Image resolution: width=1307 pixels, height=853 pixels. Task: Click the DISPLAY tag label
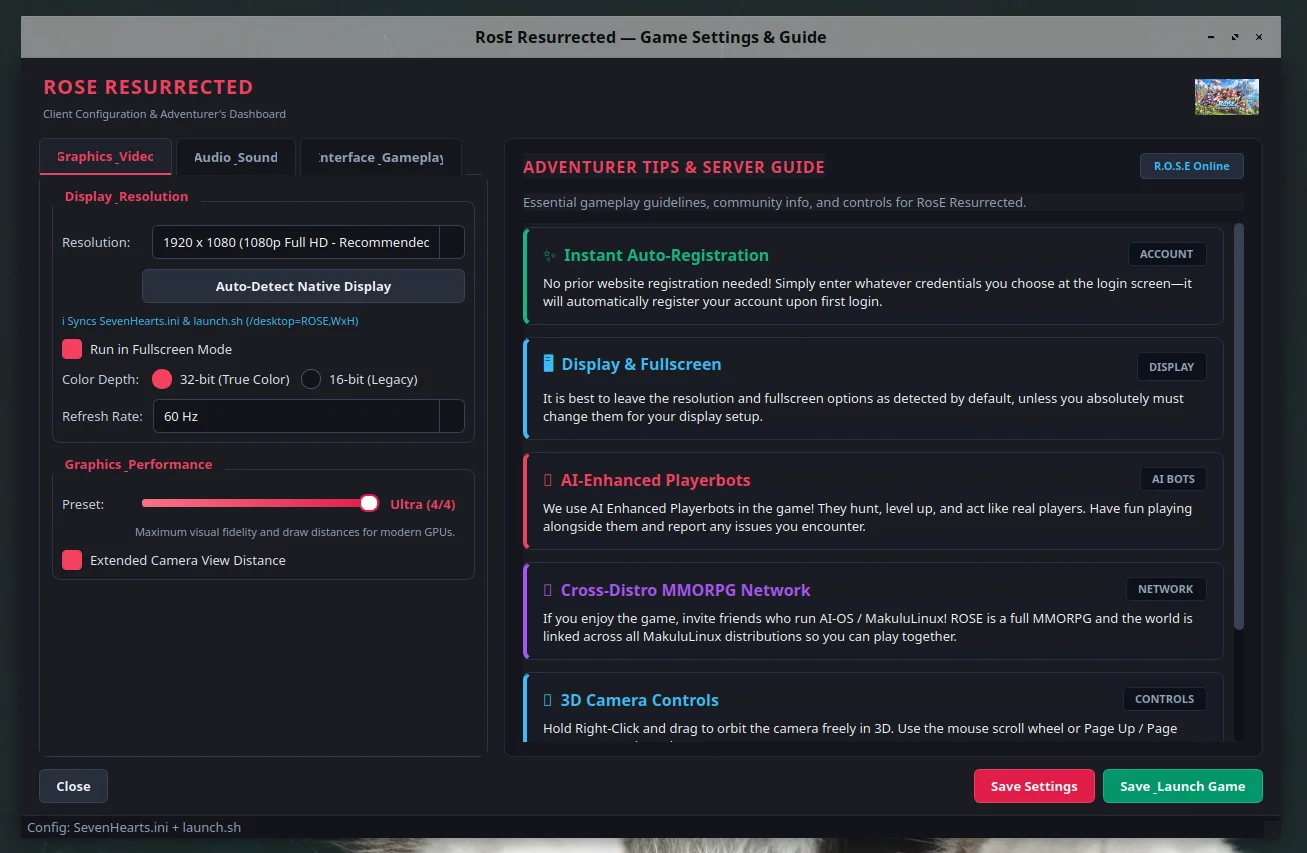pyautogui.click(x=1171, y=367)
